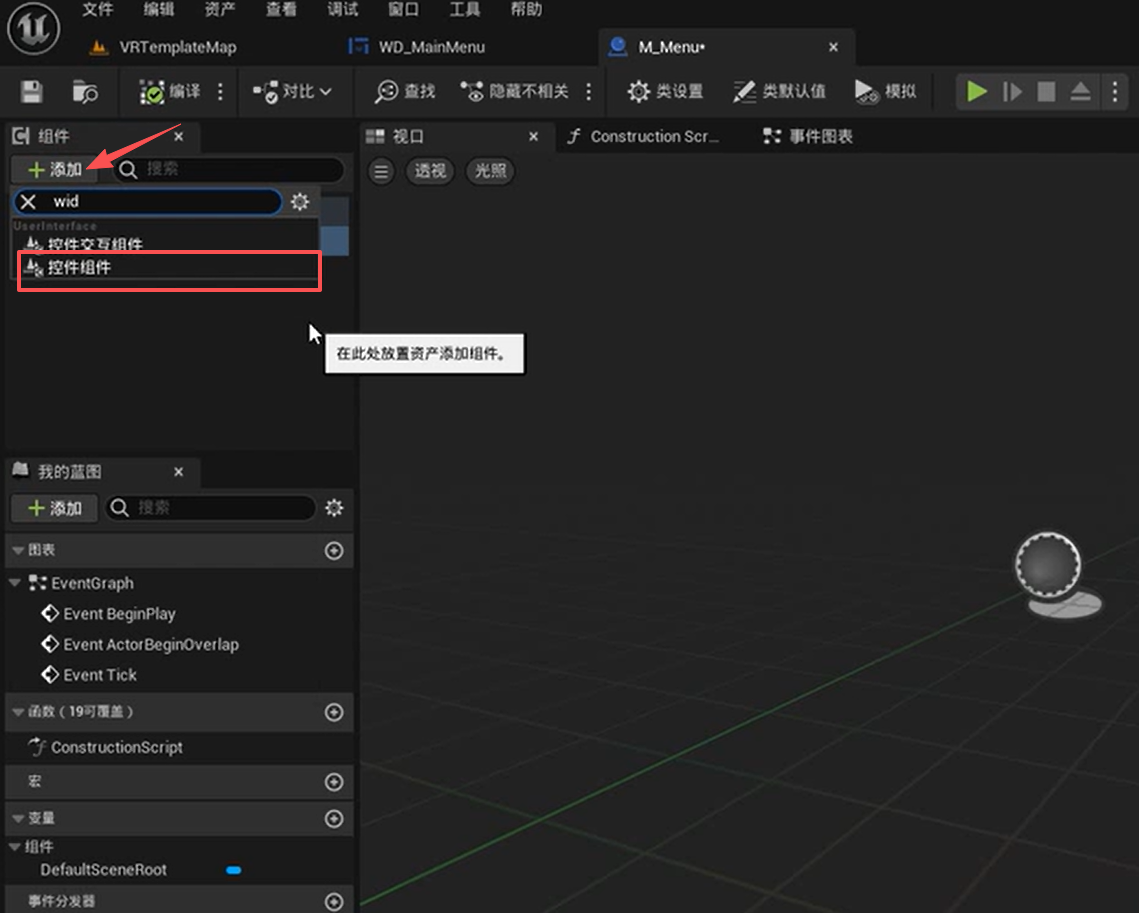This screenshot has width=1139, height=913.
Task: Open the 文件 file menu
Action: pos(97,10)
